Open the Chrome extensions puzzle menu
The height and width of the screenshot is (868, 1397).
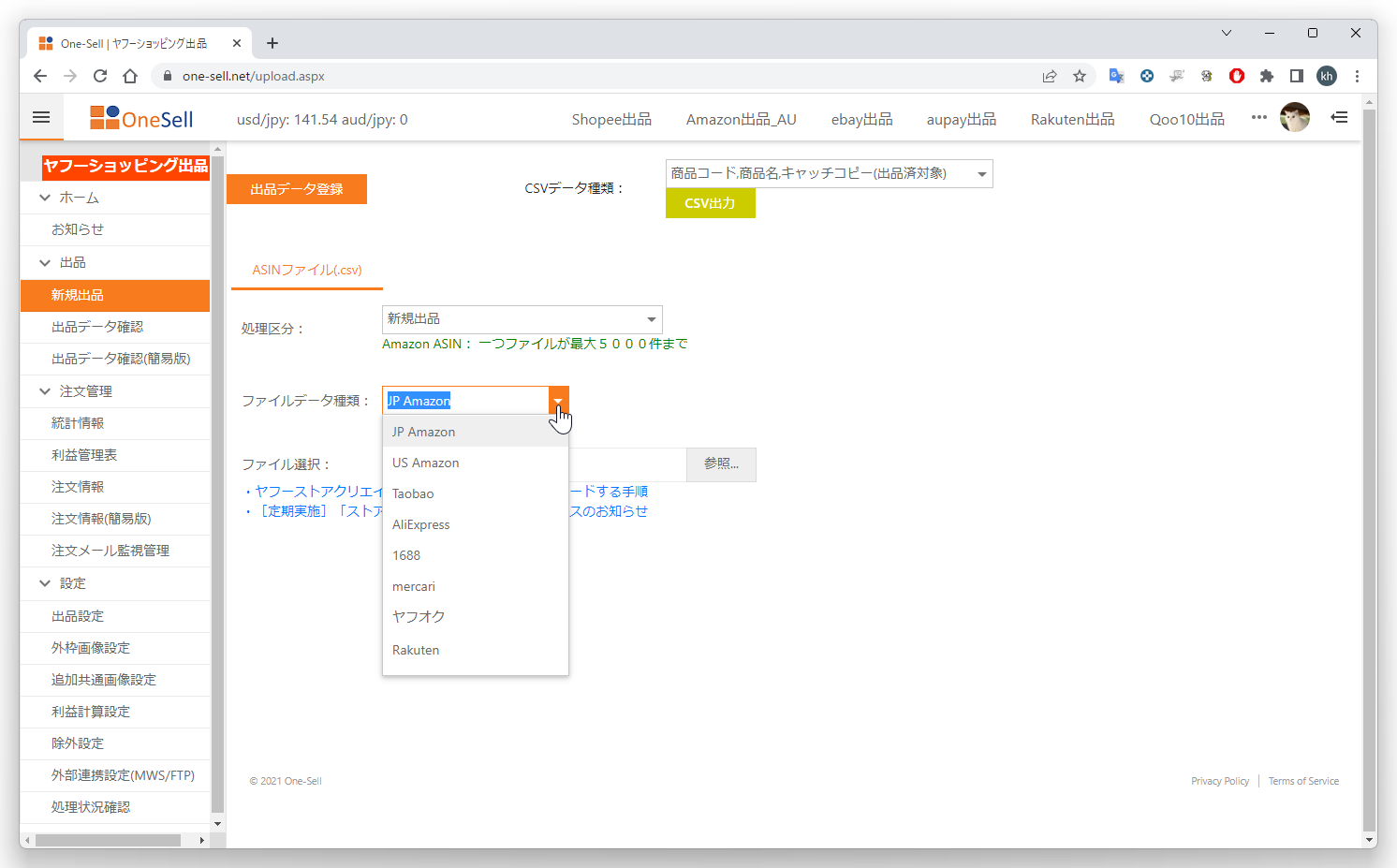pyautogui.click(x=1267, y=76)
